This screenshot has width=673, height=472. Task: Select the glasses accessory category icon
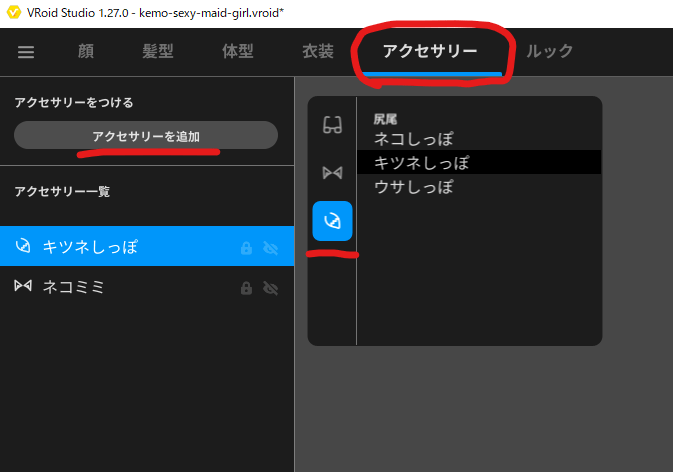332,125
